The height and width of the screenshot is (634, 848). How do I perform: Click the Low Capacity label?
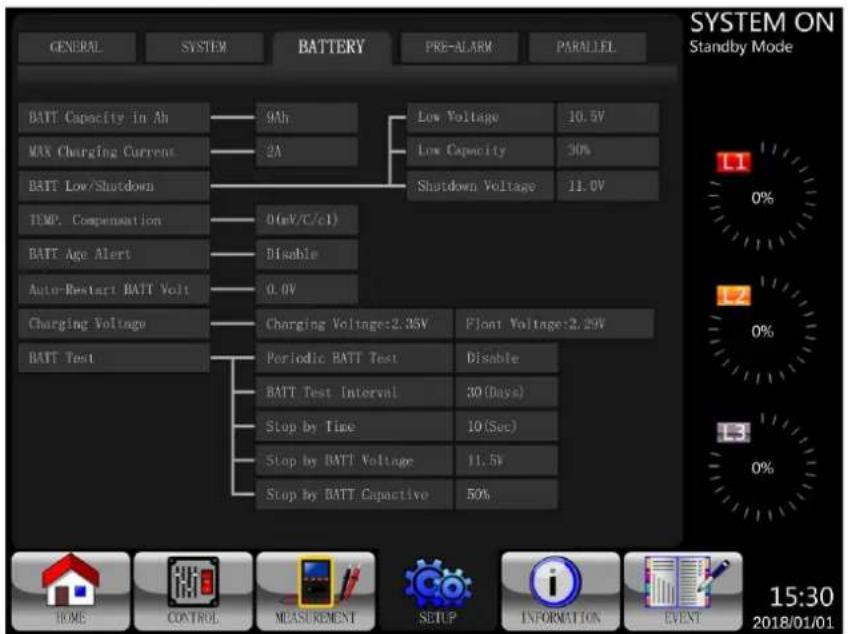[480, 151]
